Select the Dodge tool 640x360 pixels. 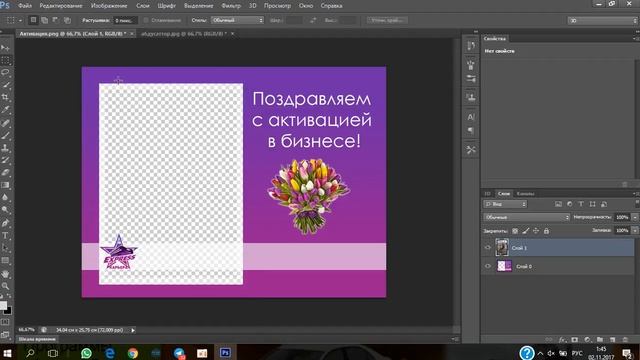point(5,210)
